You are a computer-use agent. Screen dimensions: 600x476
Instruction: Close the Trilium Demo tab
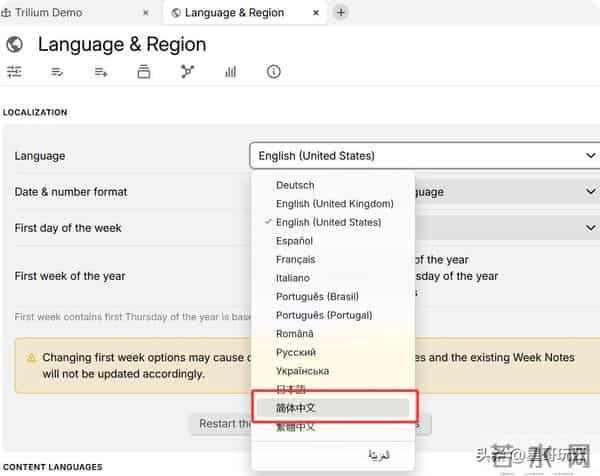point(146,13)
